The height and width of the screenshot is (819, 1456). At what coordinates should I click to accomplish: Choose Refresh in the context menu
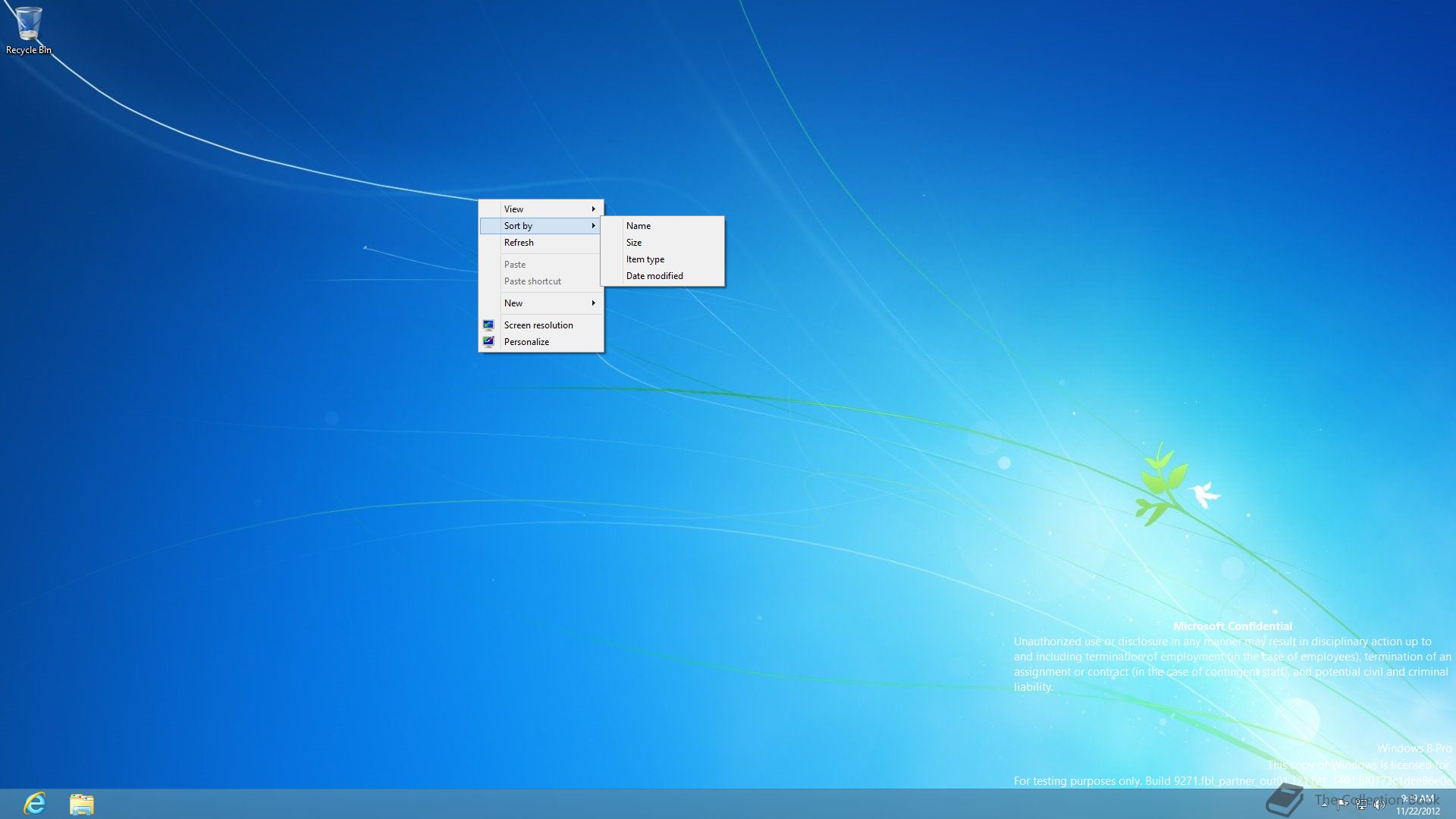pyautogui.click(x=541, y=242)
